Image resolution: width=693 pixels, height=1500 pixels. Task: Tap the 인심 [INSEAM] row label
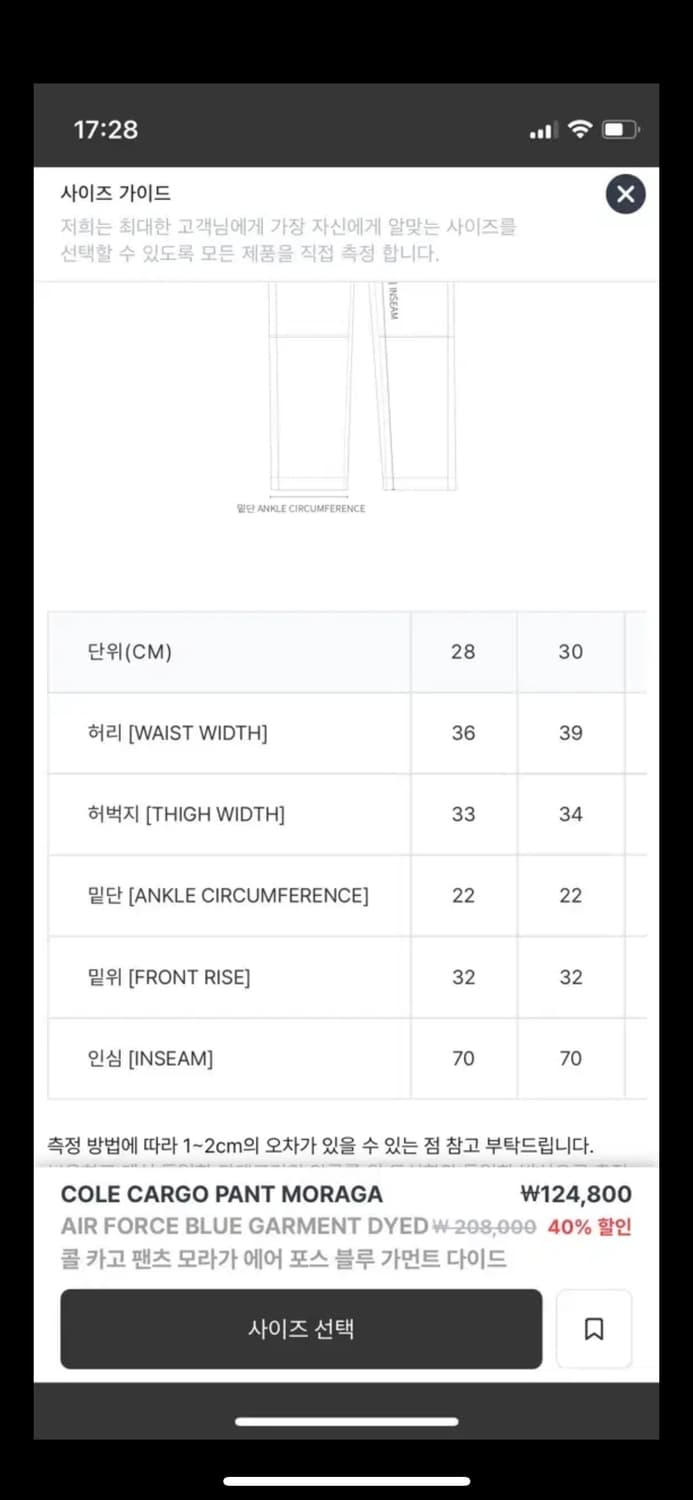click(x=150, y=1058)
